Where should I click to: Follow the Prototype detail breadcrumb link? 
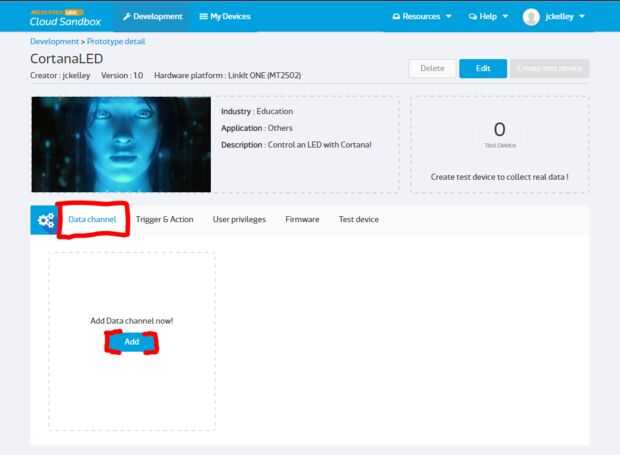[116, 42]
